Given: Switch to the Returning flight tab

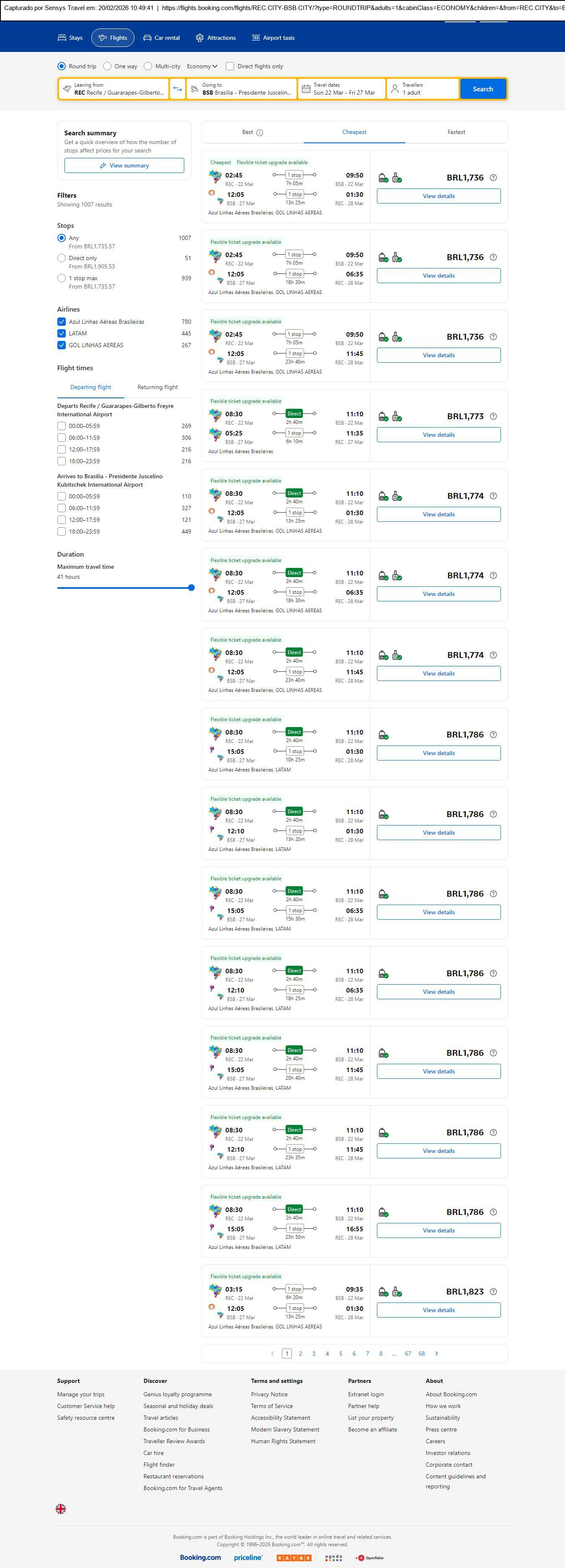Looking at the screenshot, I should (x=157, y=387).
